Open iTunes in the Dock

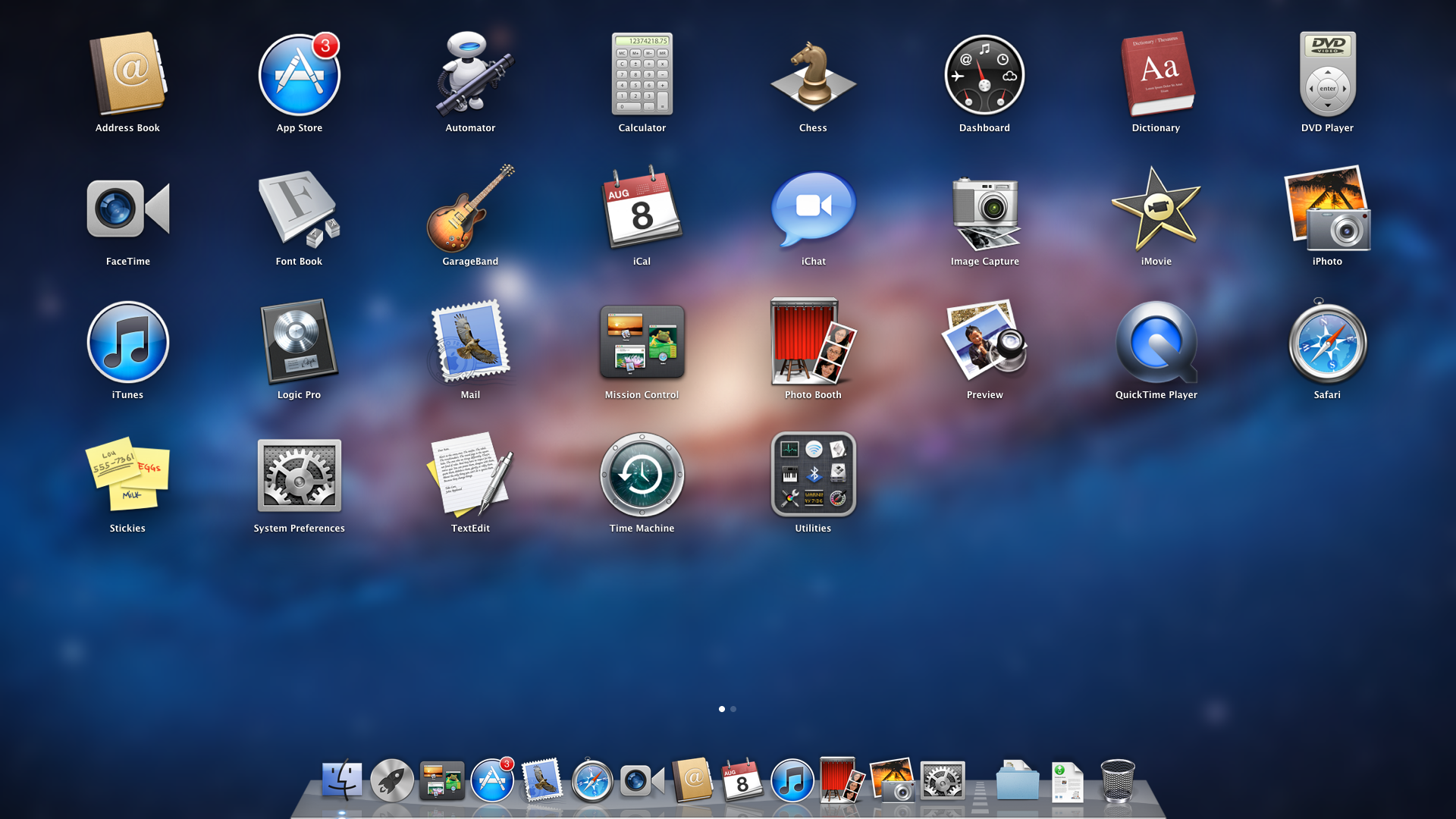coord(792,780)
